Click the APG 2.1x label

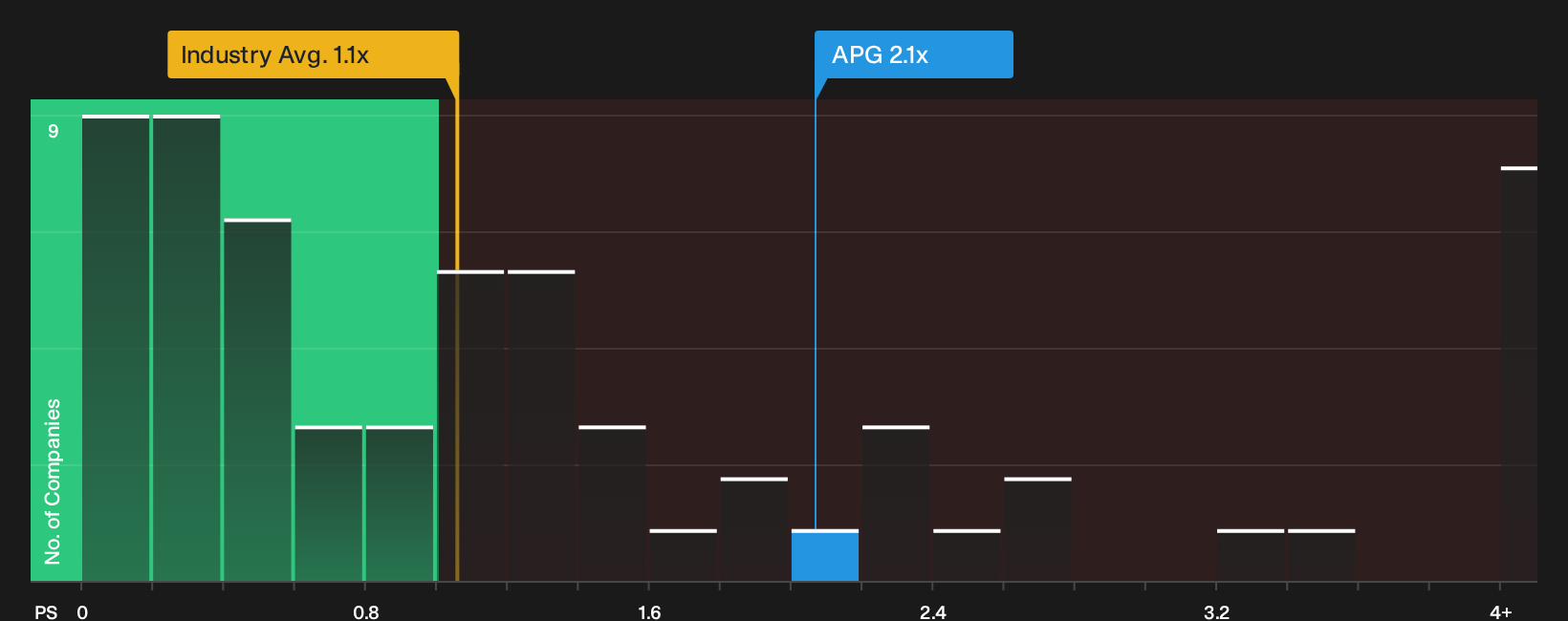[x=913, y=54]
